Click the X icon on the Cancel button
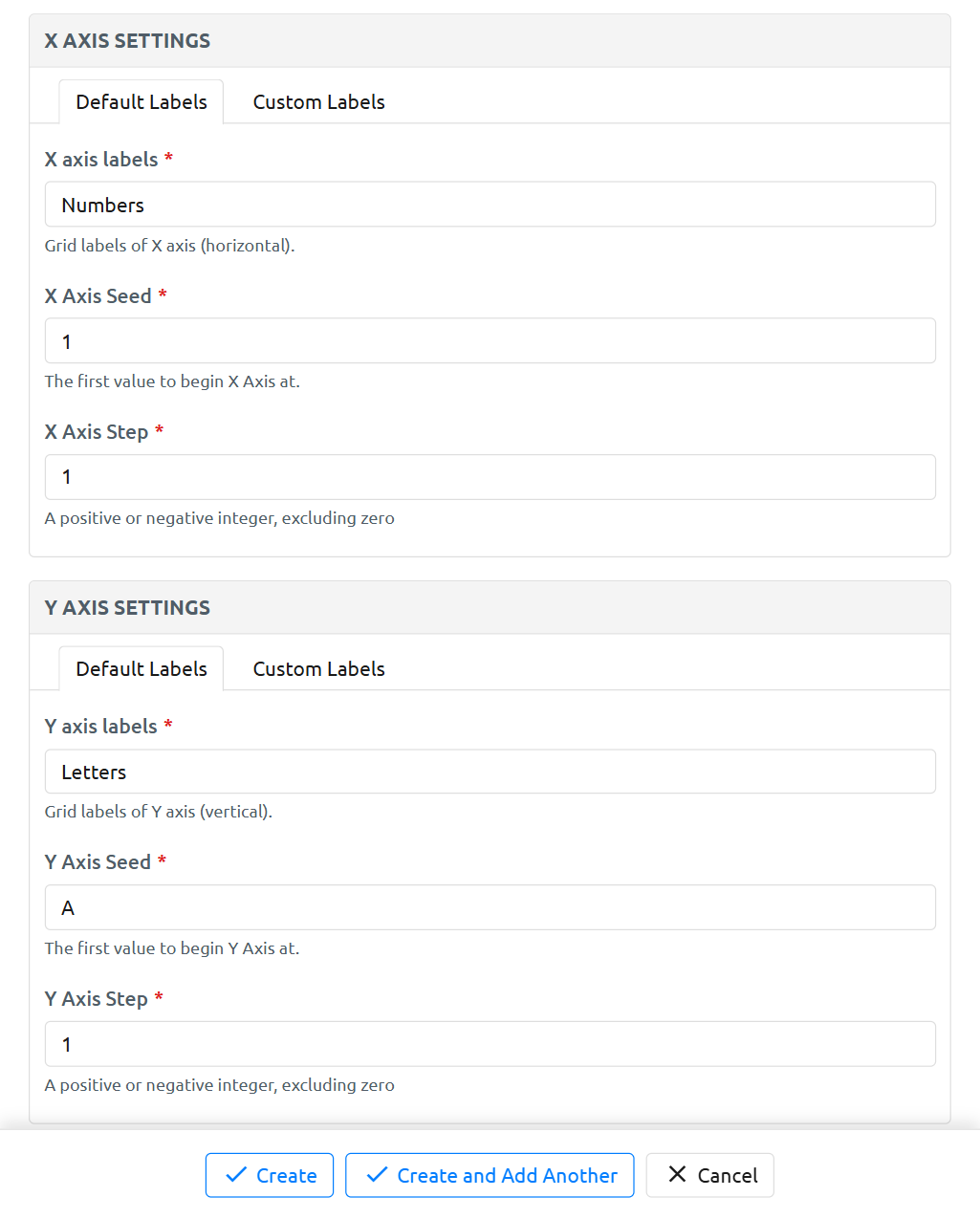Screen dimensions: 980x1219 click(677, 1174)
